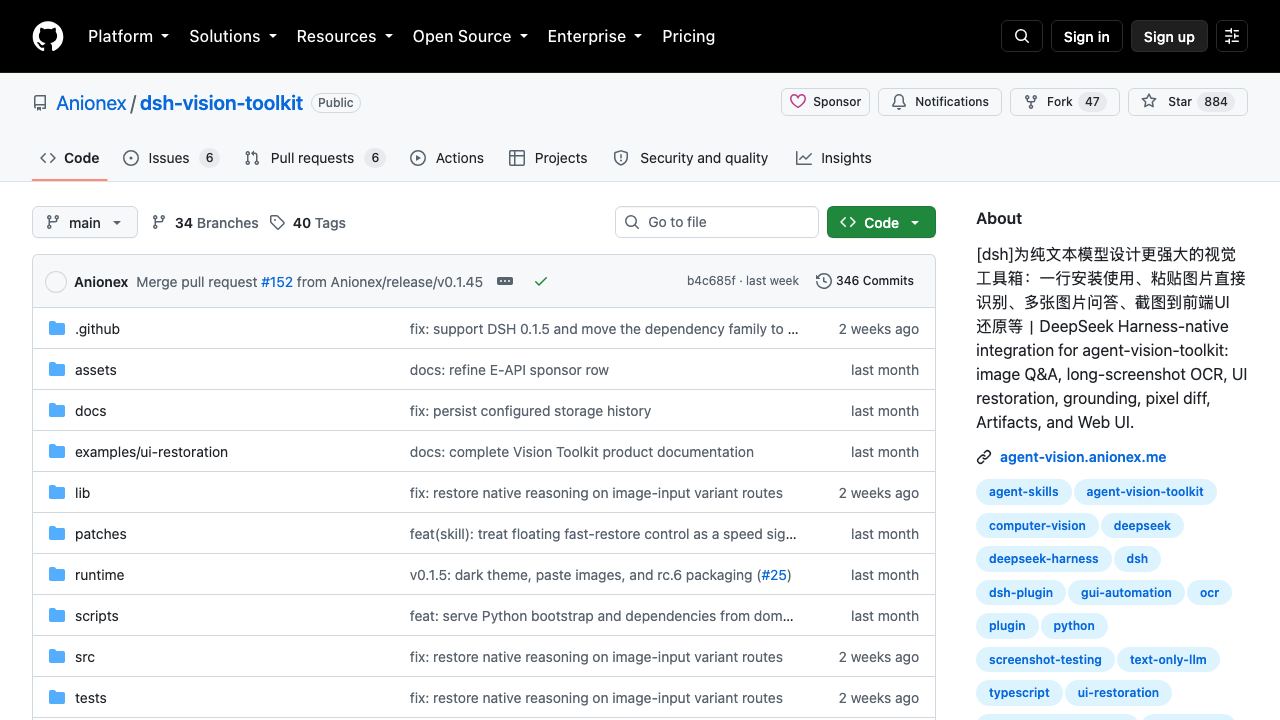The image size is (1280, 720).
Task: Open the agent-vision.anionex.me website link
Action: point(1083,457)
